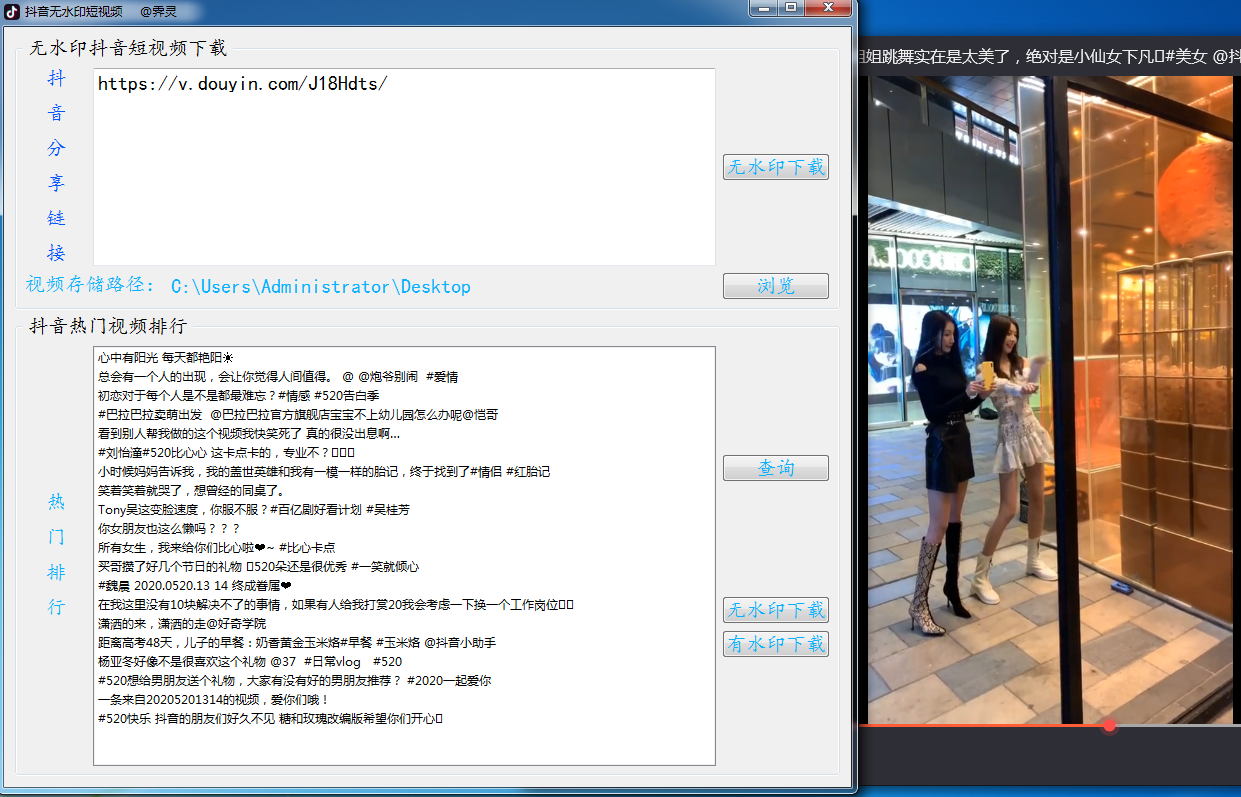
Task: Select the row "心中有阳光 每天都艳阳"
Action: (404, 357)
